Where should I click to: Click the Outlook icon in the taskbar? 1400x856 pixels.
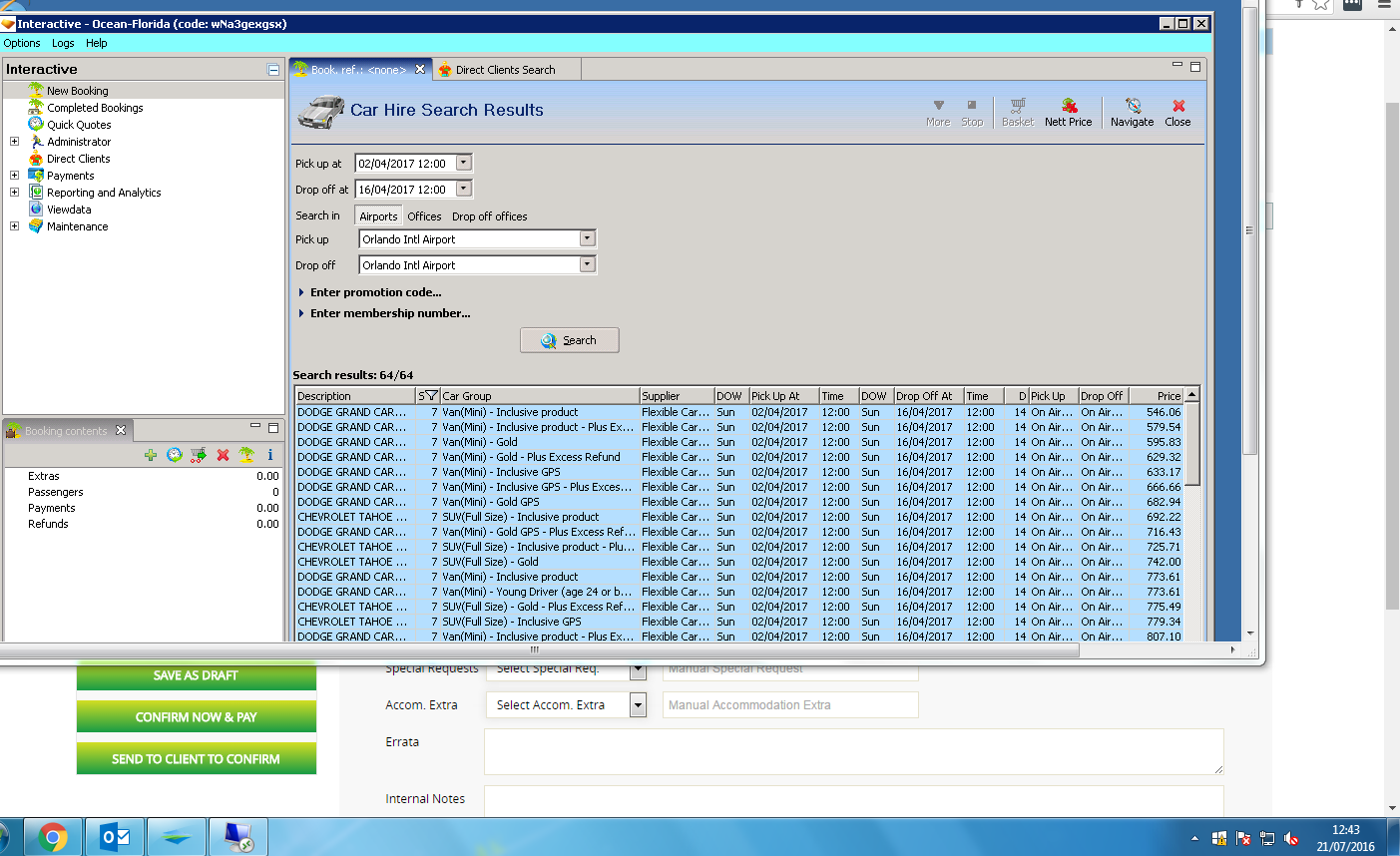116,837
